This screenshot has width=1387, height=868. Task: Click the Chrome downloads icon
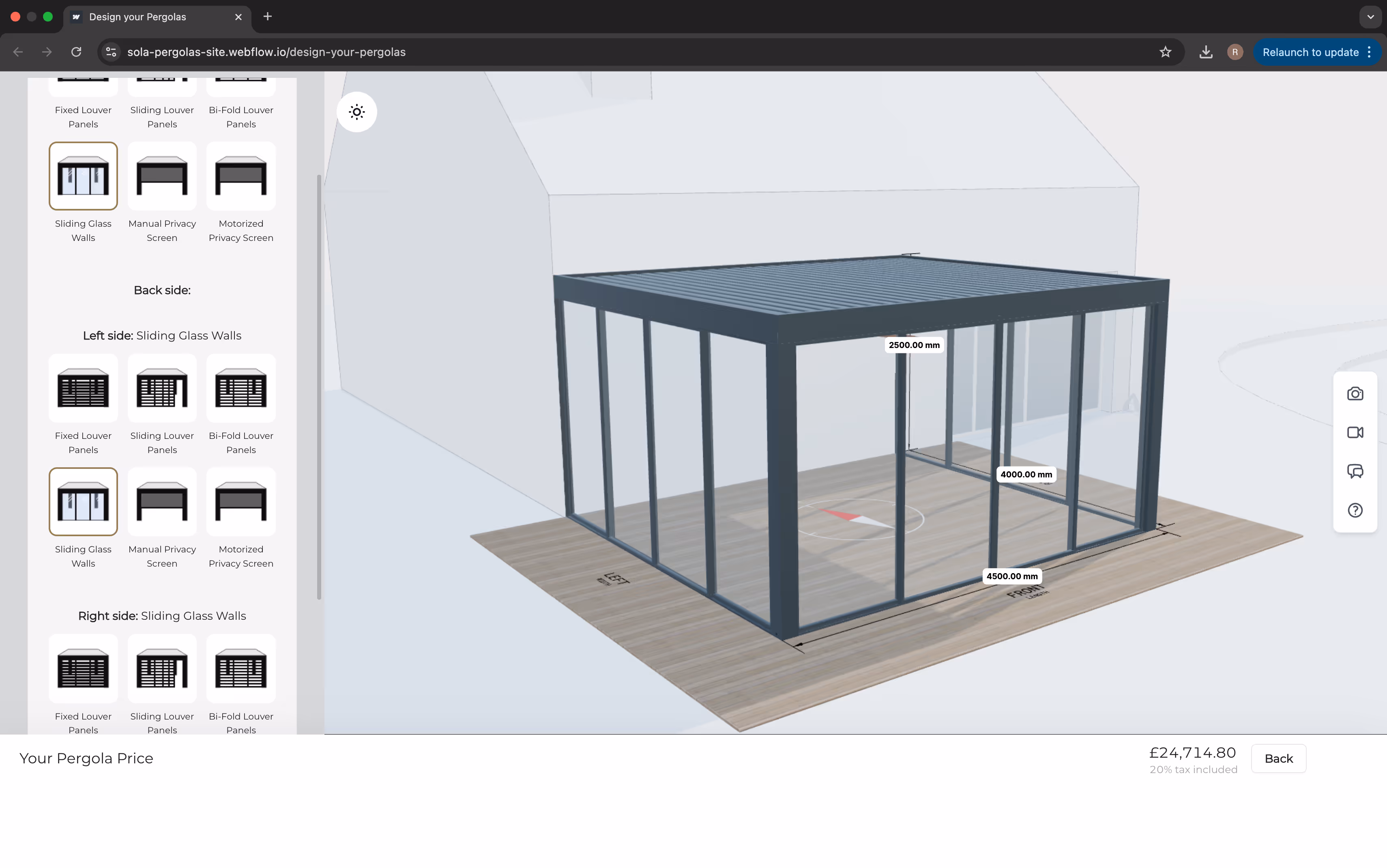click(1206, 52)
